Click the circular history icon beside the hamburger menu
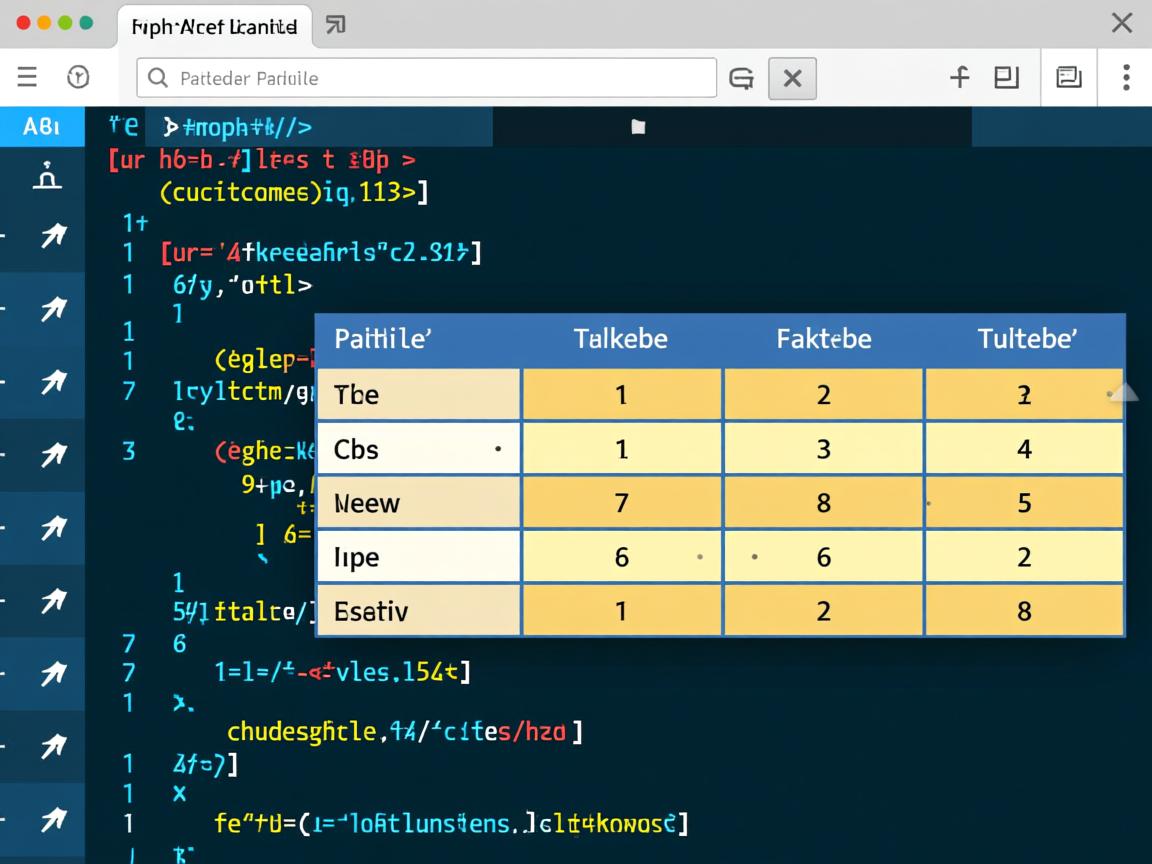This screenshot has height=864, width=1152. point(78,77)
